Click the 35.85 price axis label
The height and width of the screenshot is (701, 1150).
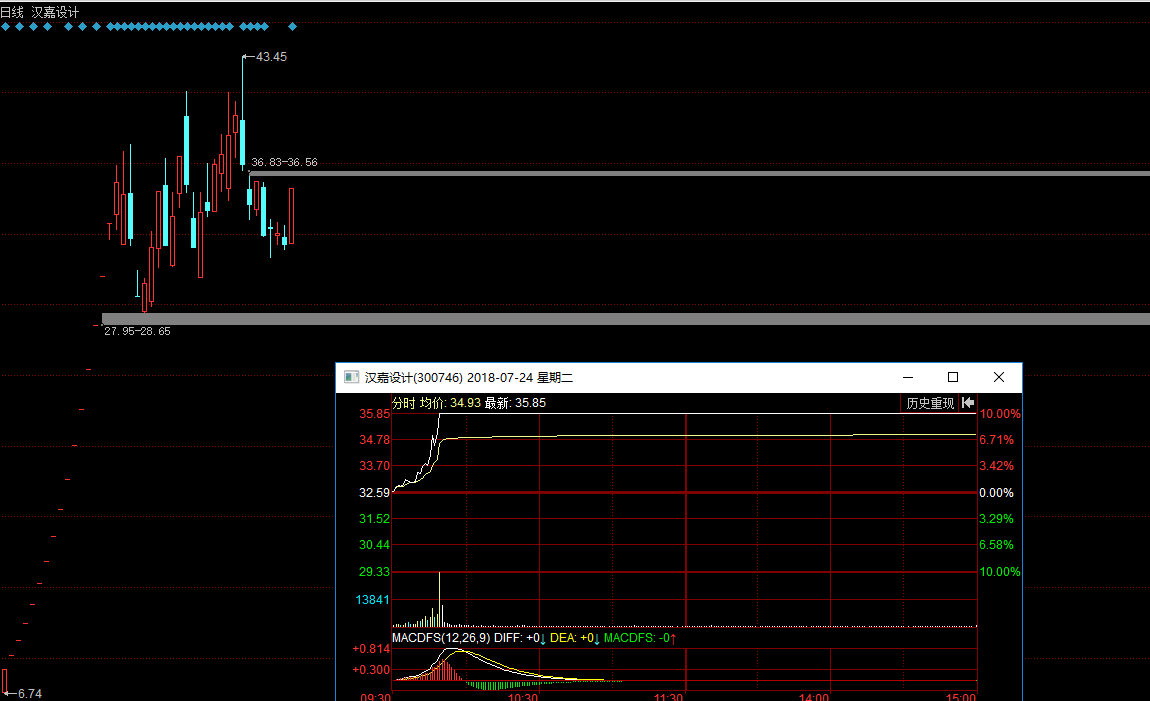pyautogui.click(x=374, y=414)
